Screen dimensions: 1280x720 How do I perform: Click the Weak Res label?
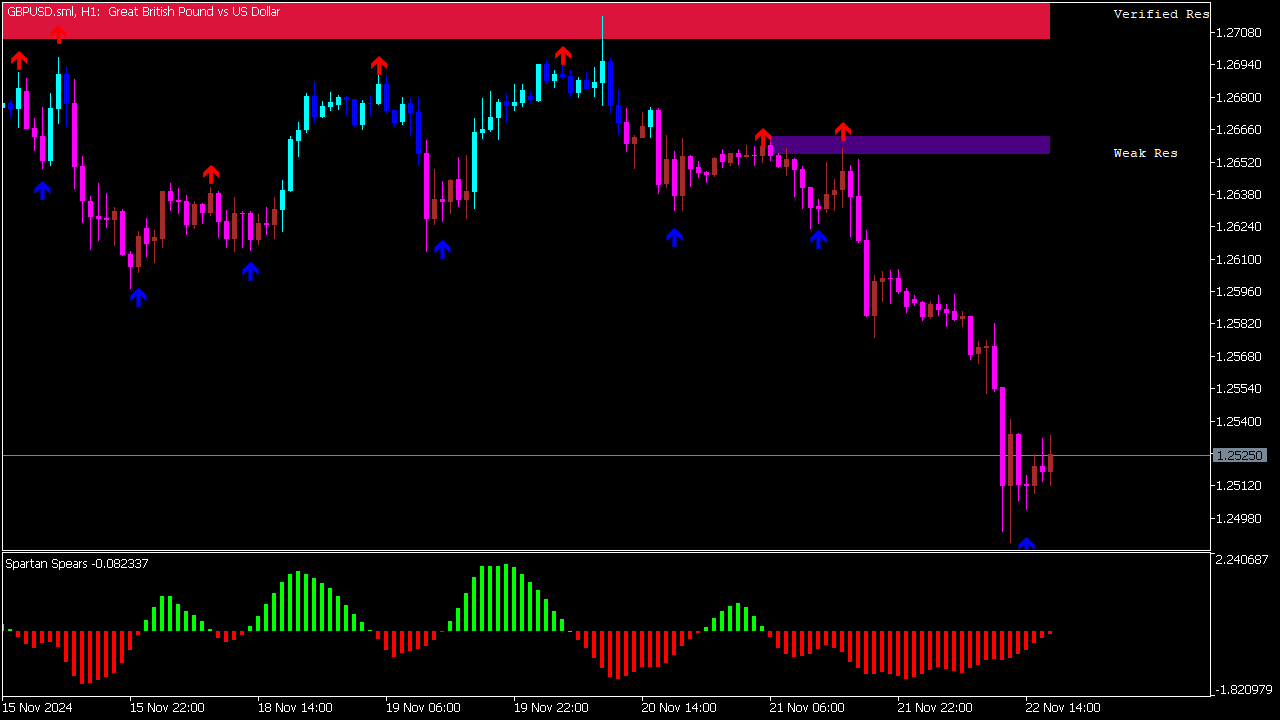tap(1146, 153)
